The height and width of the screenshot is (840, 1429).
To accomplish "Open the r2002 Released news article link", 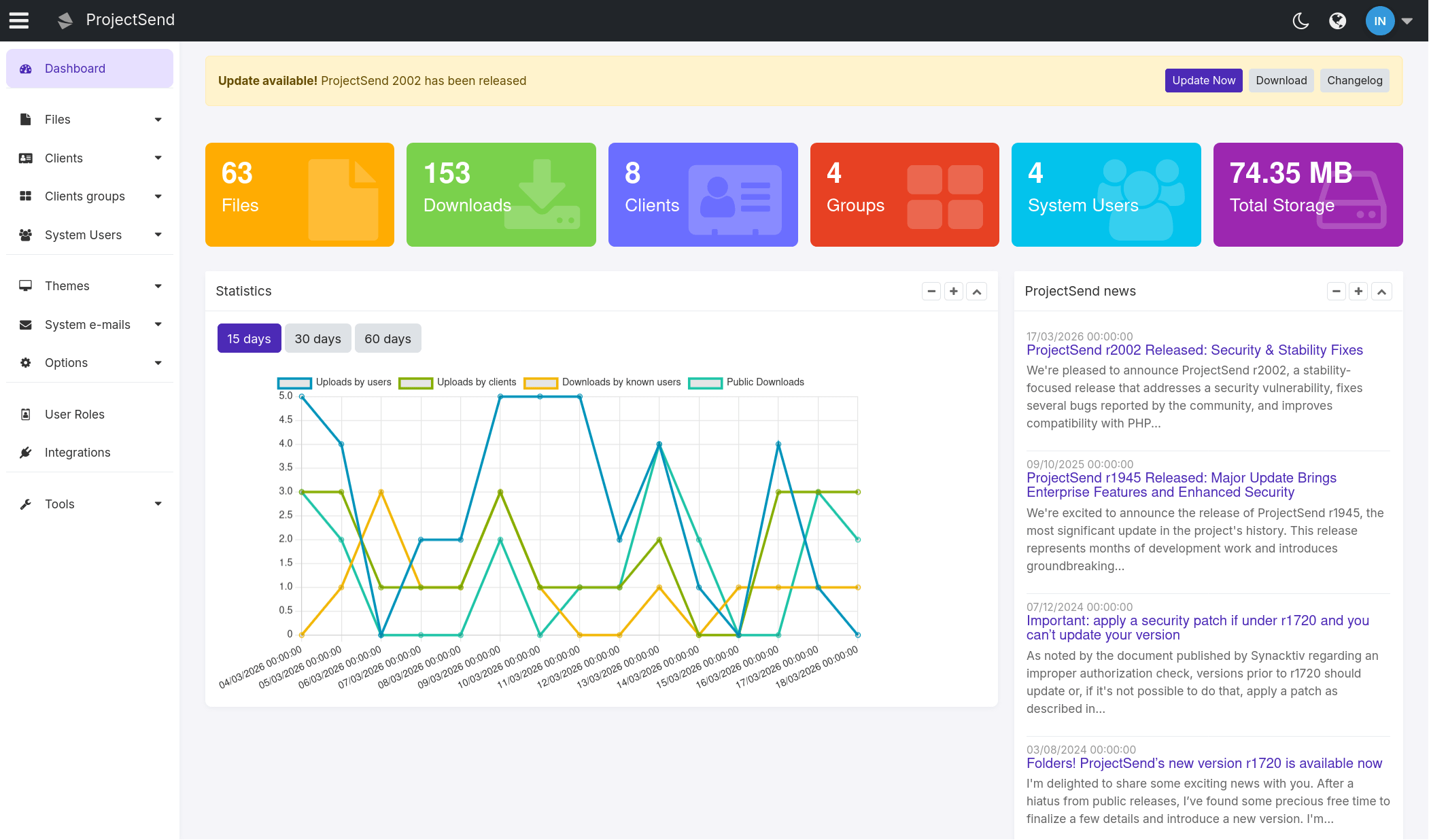I will tap(1194, 350).
